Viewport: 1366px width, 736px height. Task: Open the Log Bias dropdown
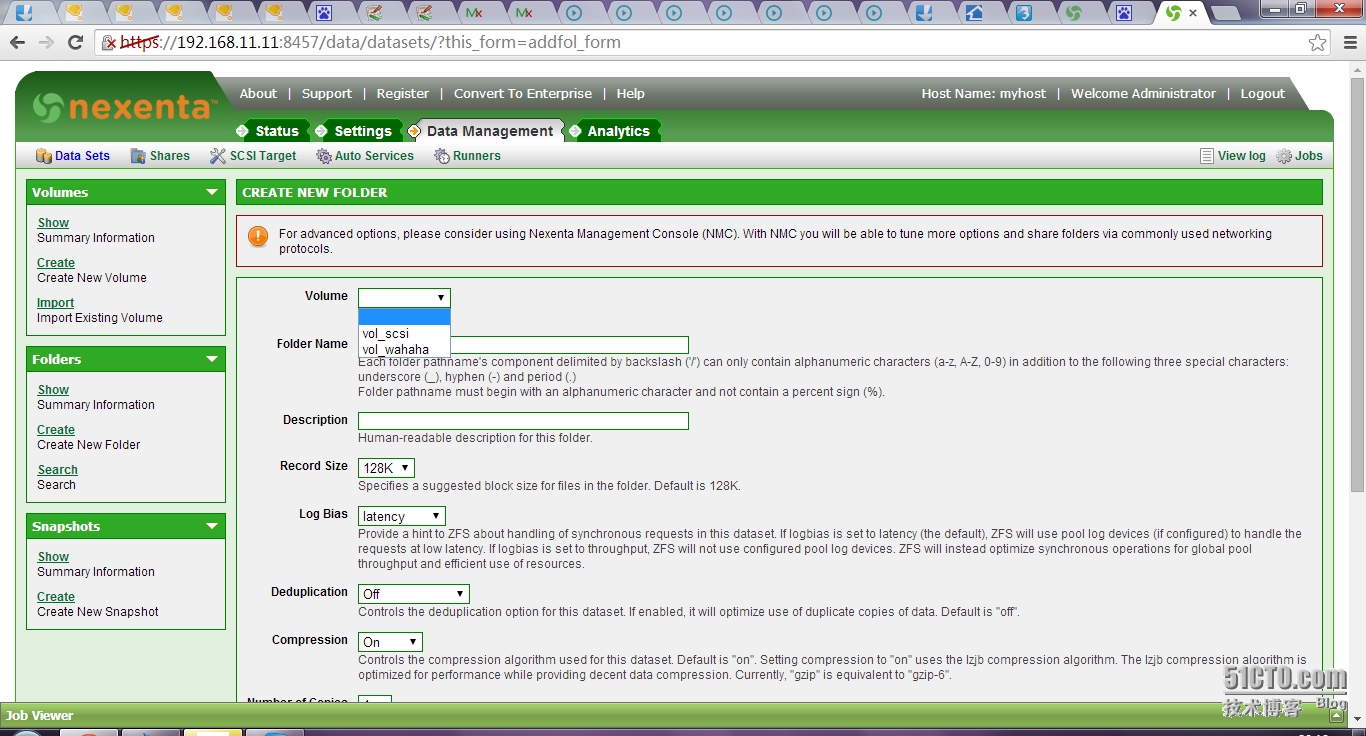tap(401, 516)
